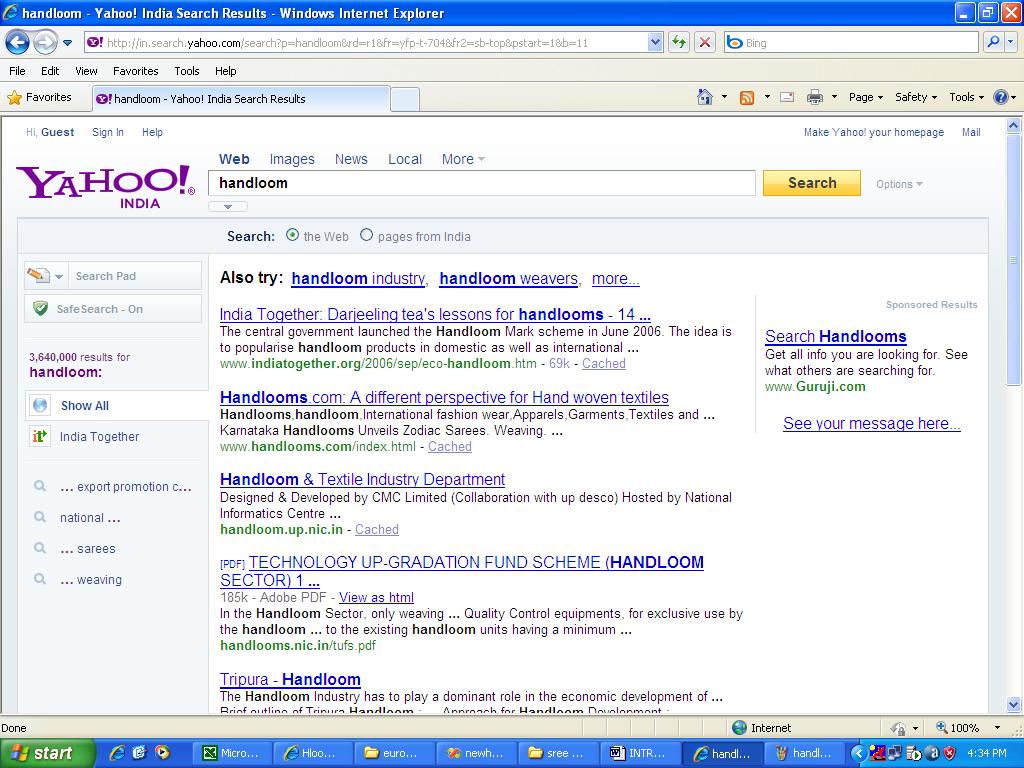
Task: Click magnifier icon next to weaving suggestion
Action: [40, 579]
